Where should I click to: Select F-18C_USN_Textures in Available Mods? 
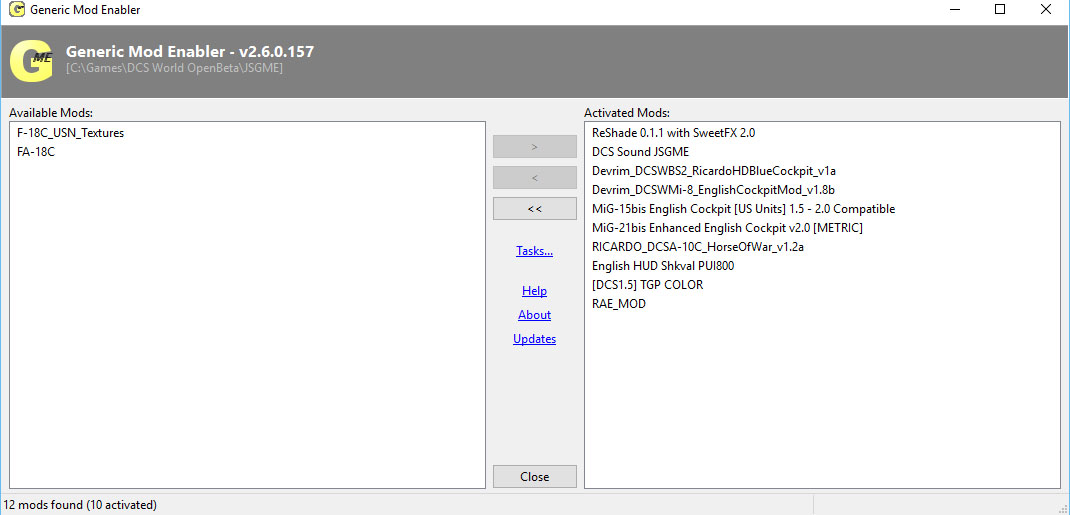(x=70, y=134)
